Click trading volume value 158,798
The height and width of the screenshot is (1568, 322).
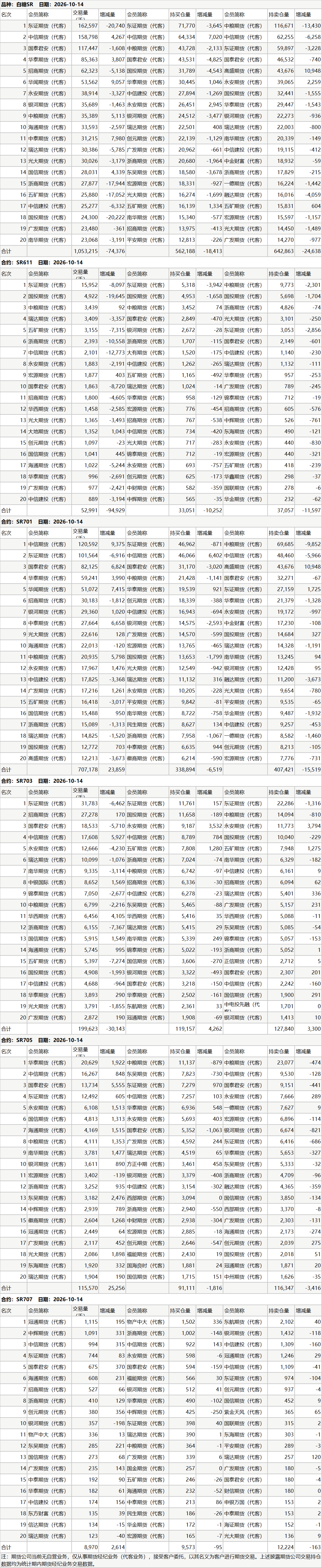pyautogui.click(x=88, y=37)
